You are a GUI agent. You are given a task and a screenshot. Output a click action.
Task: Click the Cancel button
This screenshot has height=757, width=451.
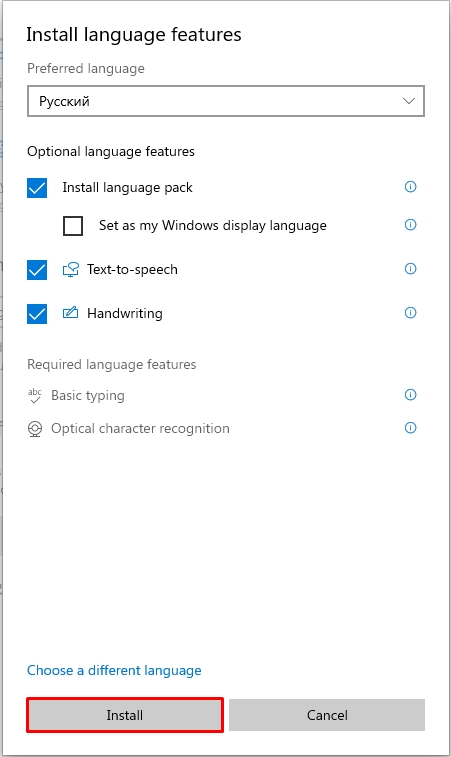tap(327, 715)
